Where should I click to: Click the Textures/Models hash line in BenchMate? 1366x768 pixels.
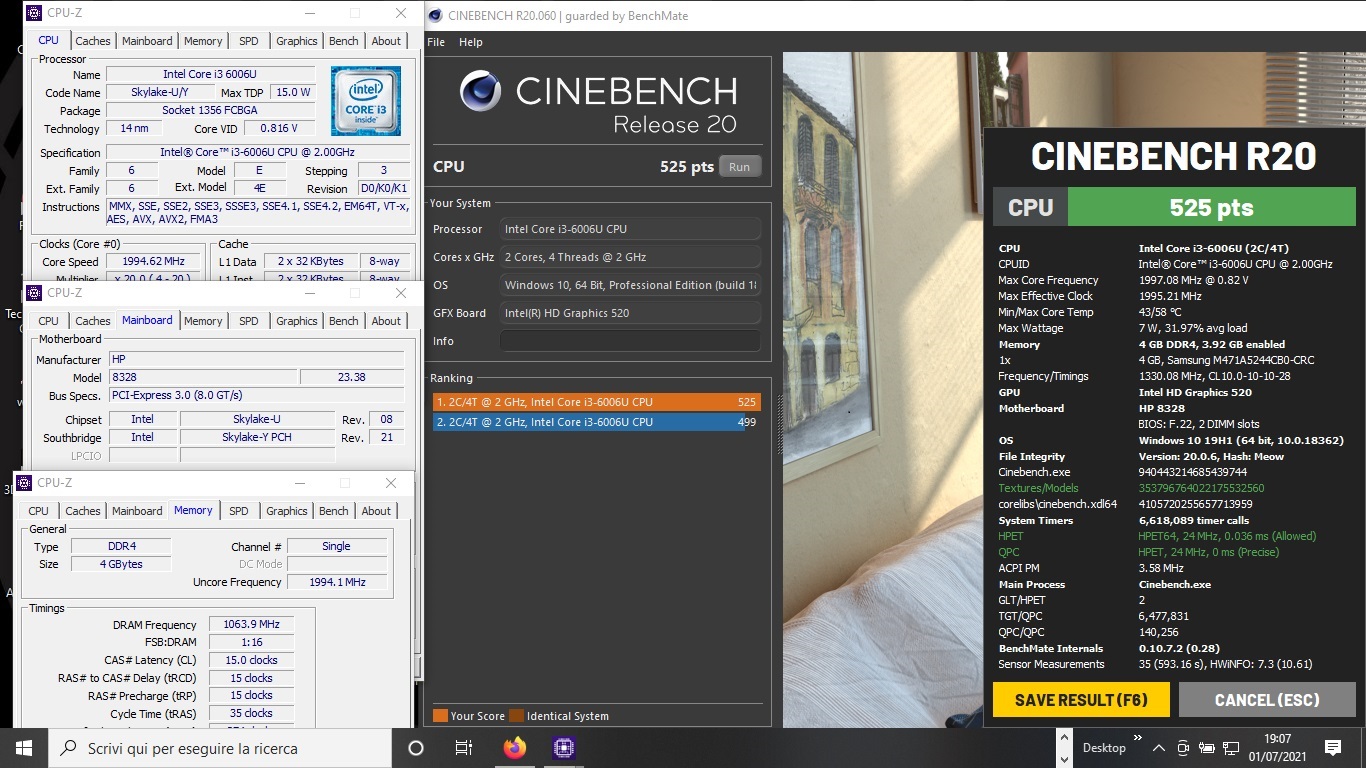pyautogui.click(x=1131, y=488)
